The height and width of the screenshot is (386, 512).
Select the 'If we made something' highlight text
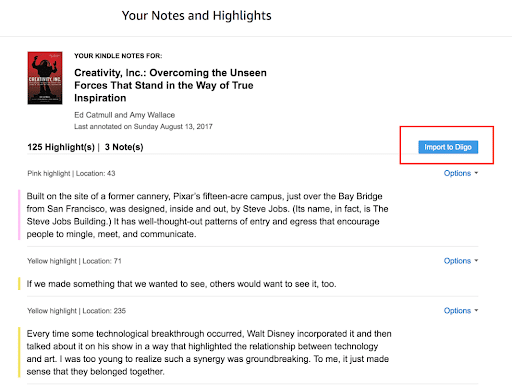[181, 284]
